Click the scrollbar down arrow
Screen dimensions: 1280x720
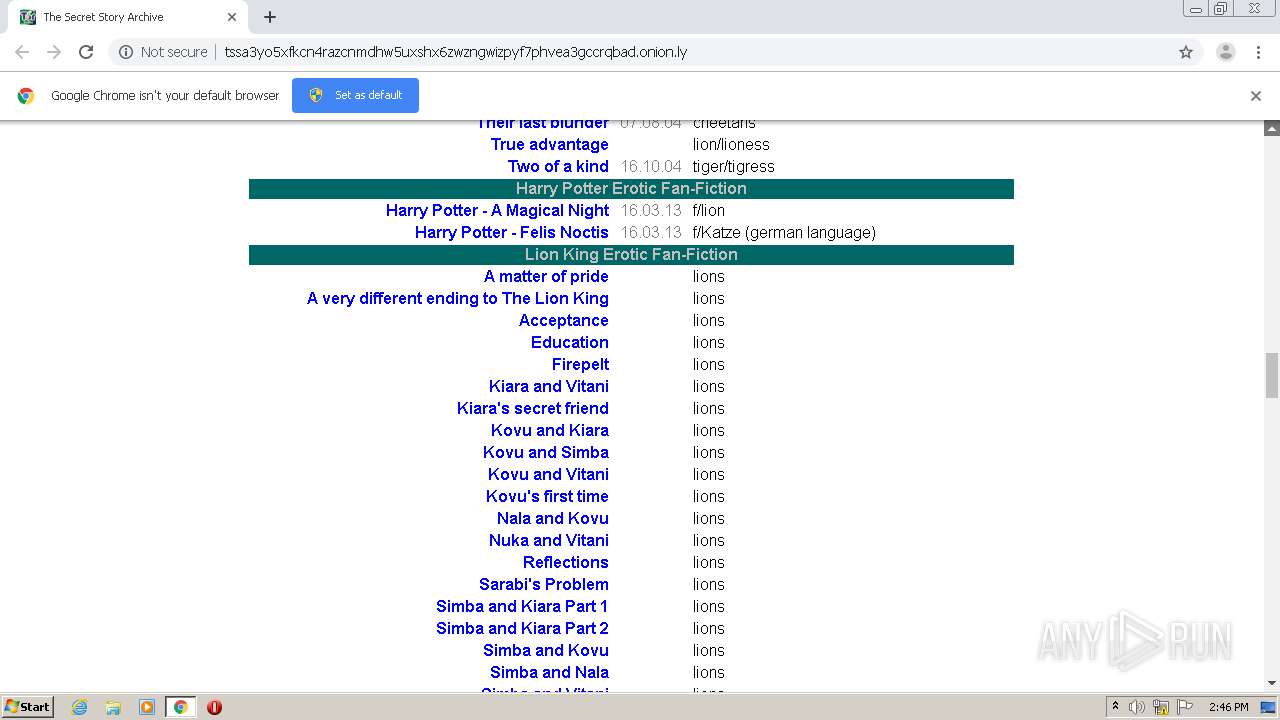coord(1272,683)
